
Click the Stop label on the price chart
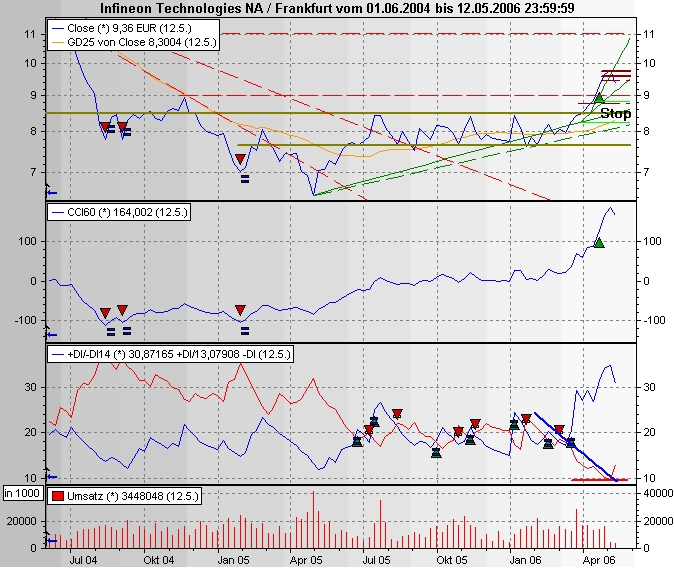616,114
